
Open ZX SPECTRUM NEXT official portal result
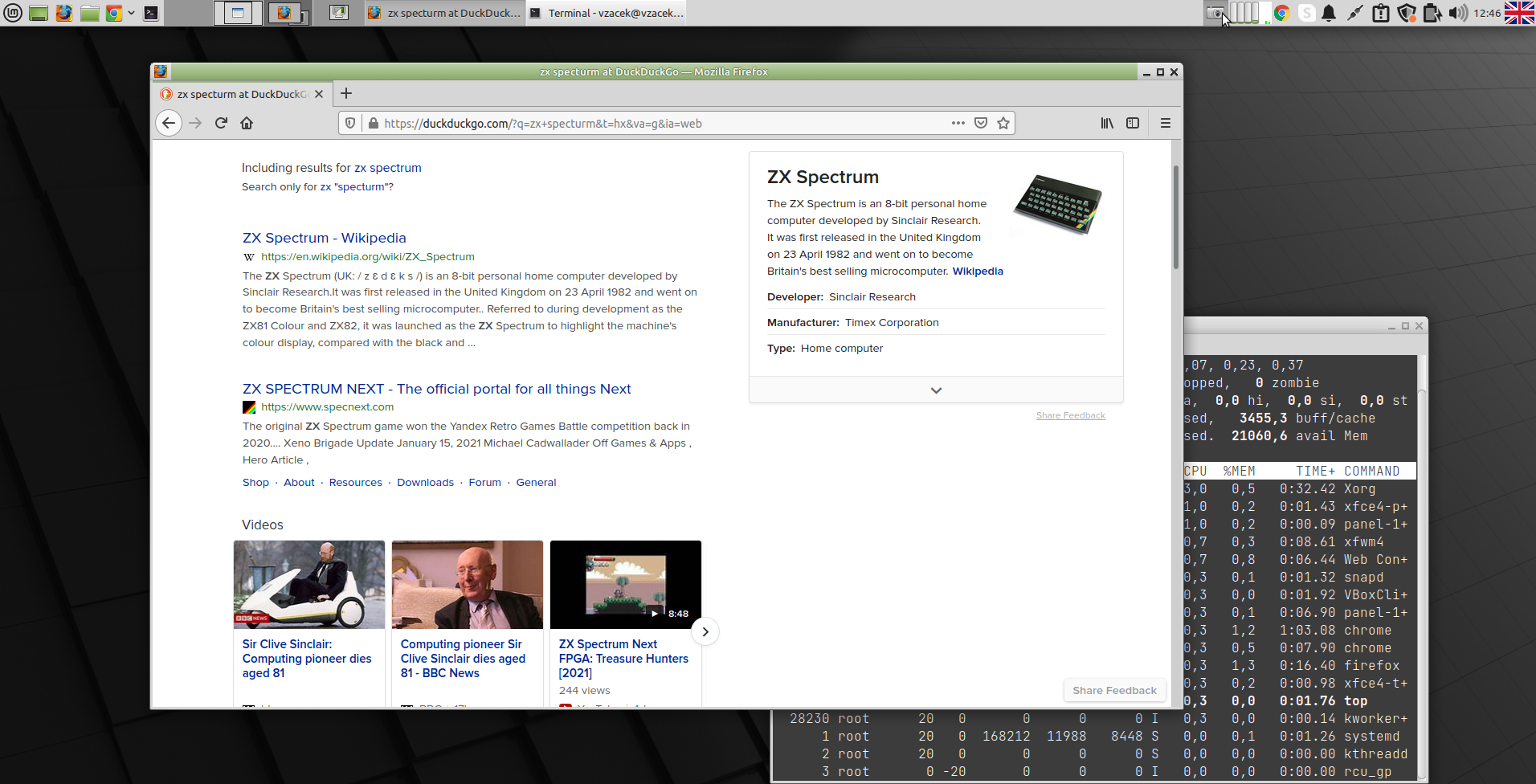436,389
